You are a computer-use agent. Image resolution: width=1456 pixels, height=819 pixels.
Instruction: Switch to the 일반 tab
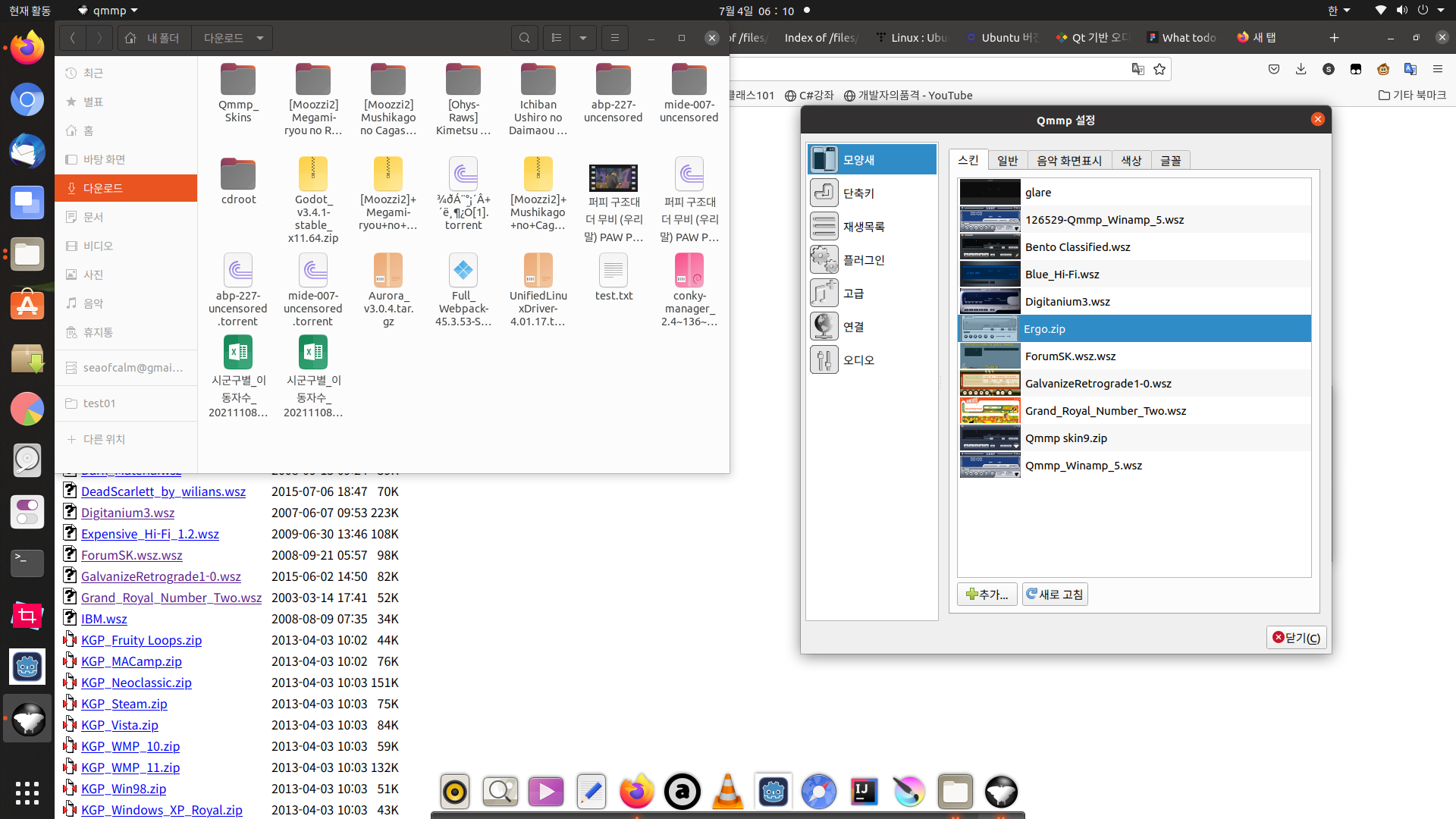(x=1007, y=161)
